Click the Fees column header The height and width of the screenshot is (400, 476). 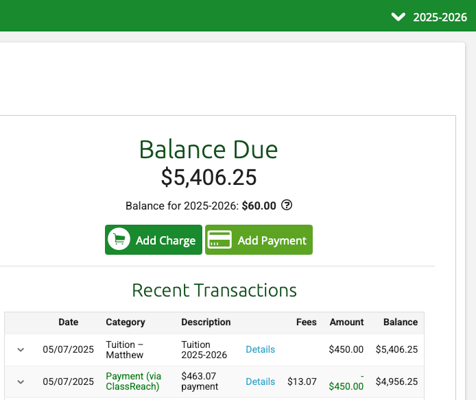(306, 322)
